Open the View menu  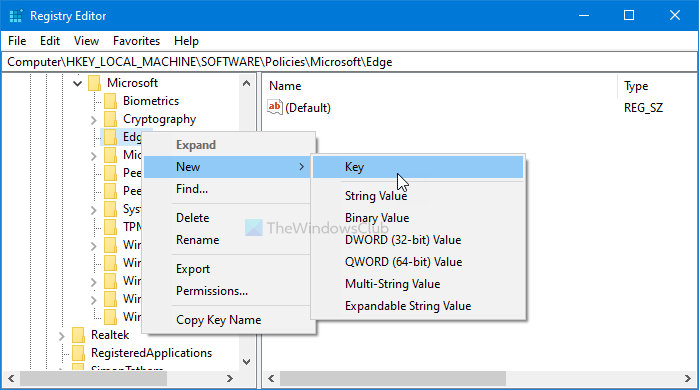pyautogui.click(x=86, y=41)
